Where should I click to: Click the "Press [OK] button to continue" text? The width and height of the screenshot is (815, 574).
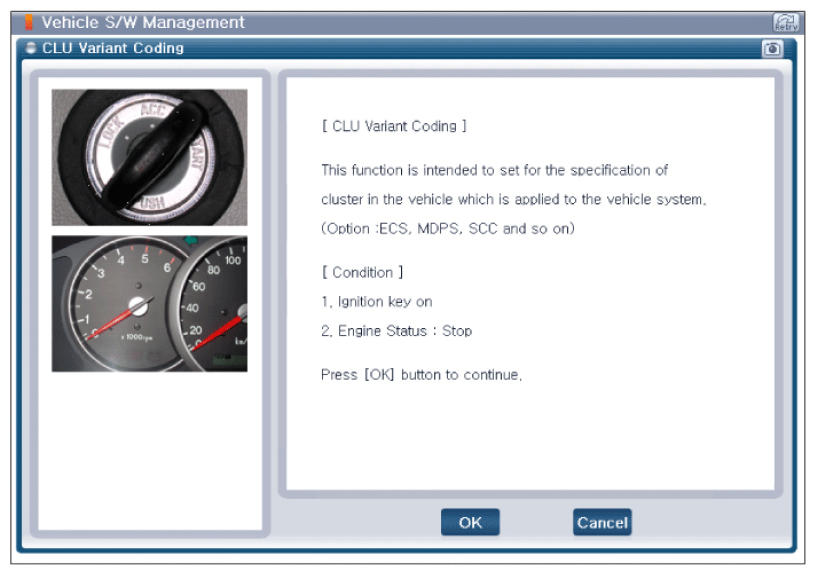pyautogui.click(x=422, y=375)
